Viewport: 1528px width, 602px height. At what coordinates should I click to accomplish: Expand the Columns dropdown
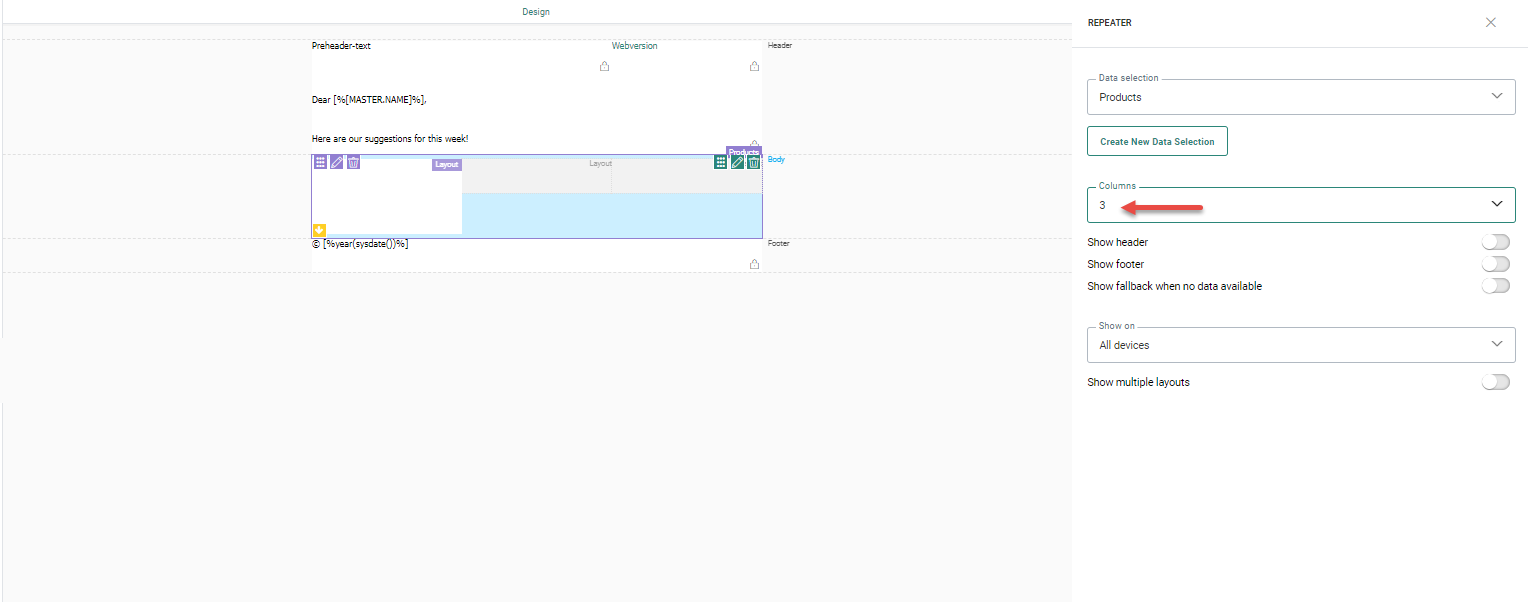[1301, 205]
